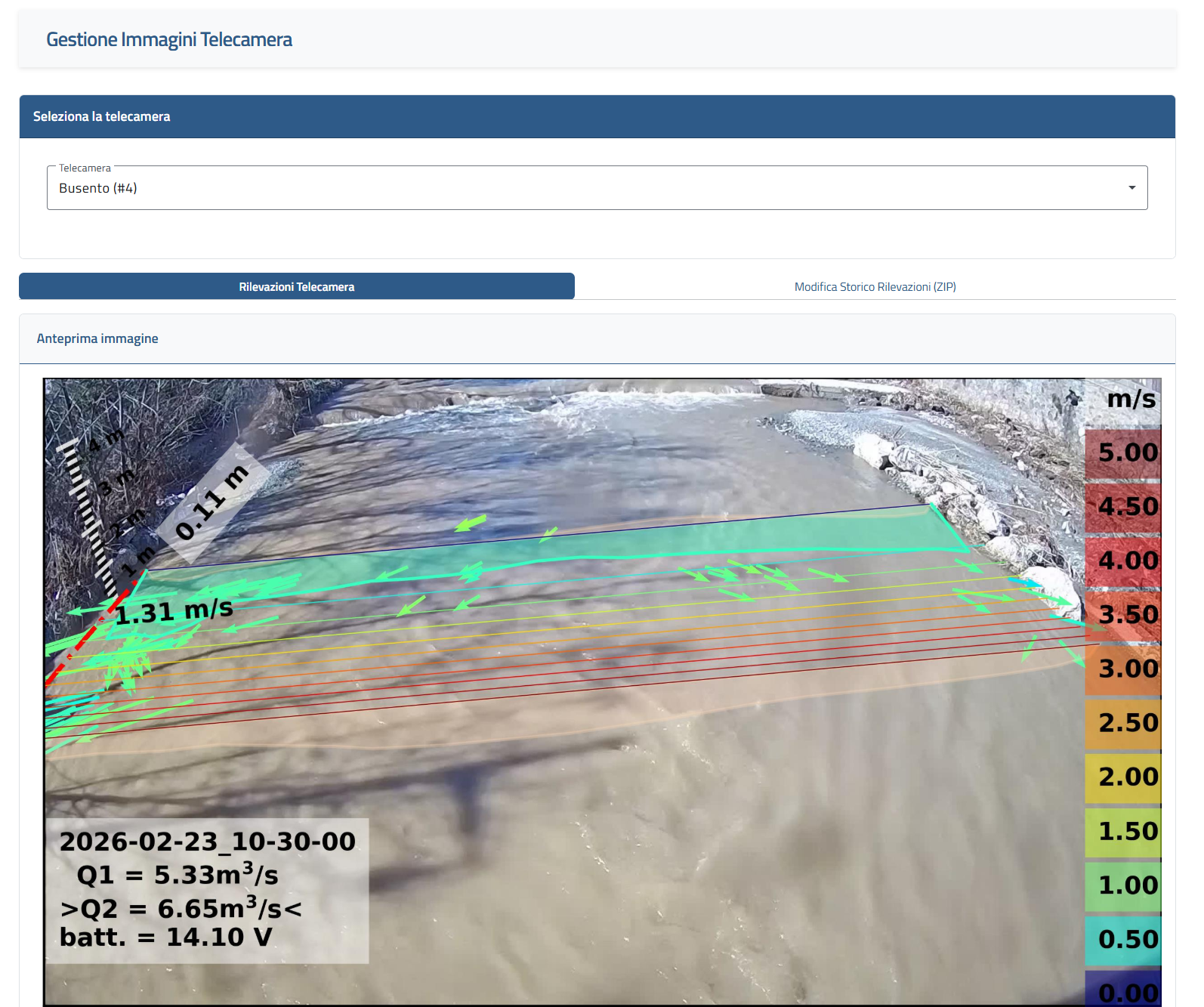Select the 3.00 orange velocity legend swatch
The image size is (1204, 1007).
[1123, 669]
